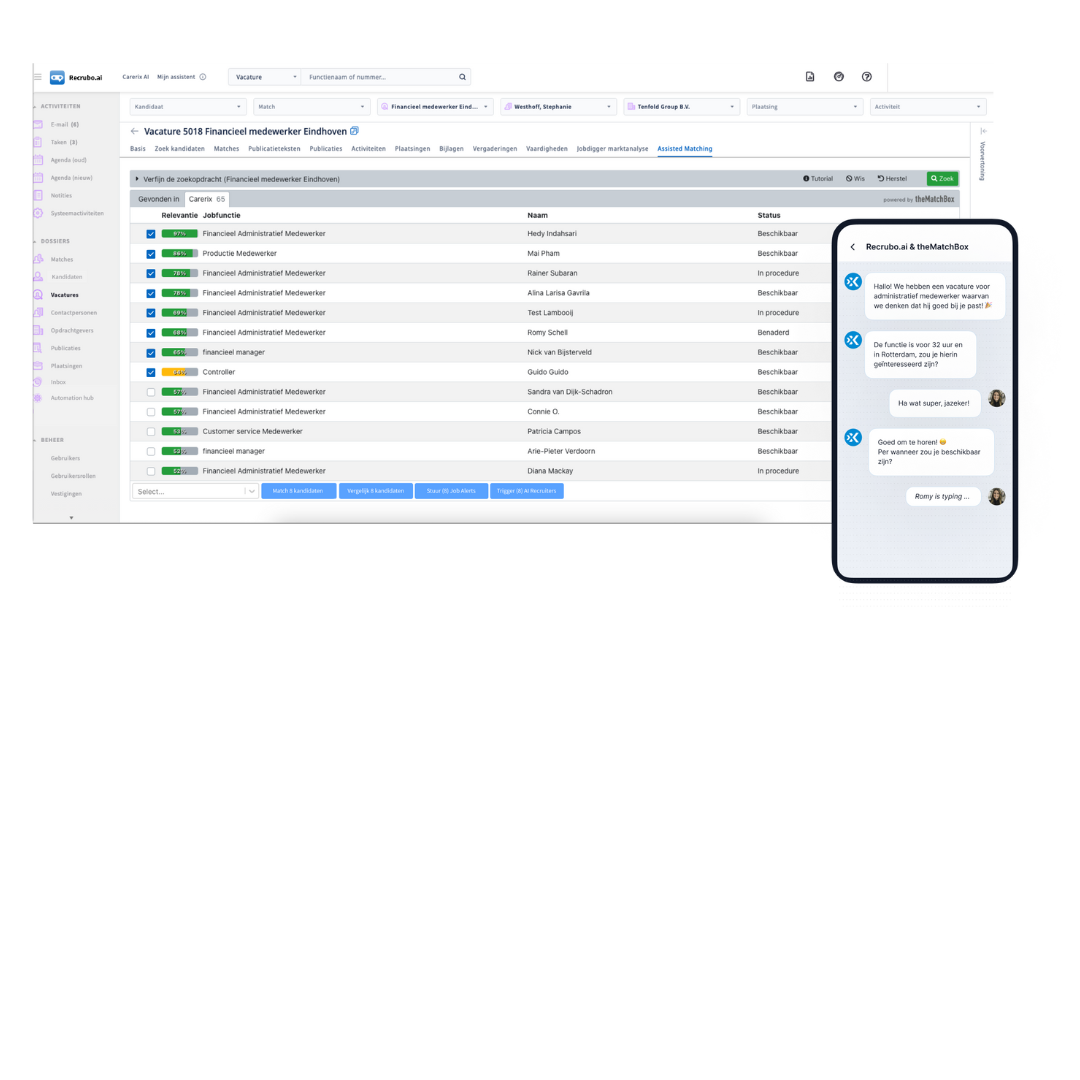Click the 97% relevance bar in first row
This screenshot has width=1080, height=1080.
179,234
